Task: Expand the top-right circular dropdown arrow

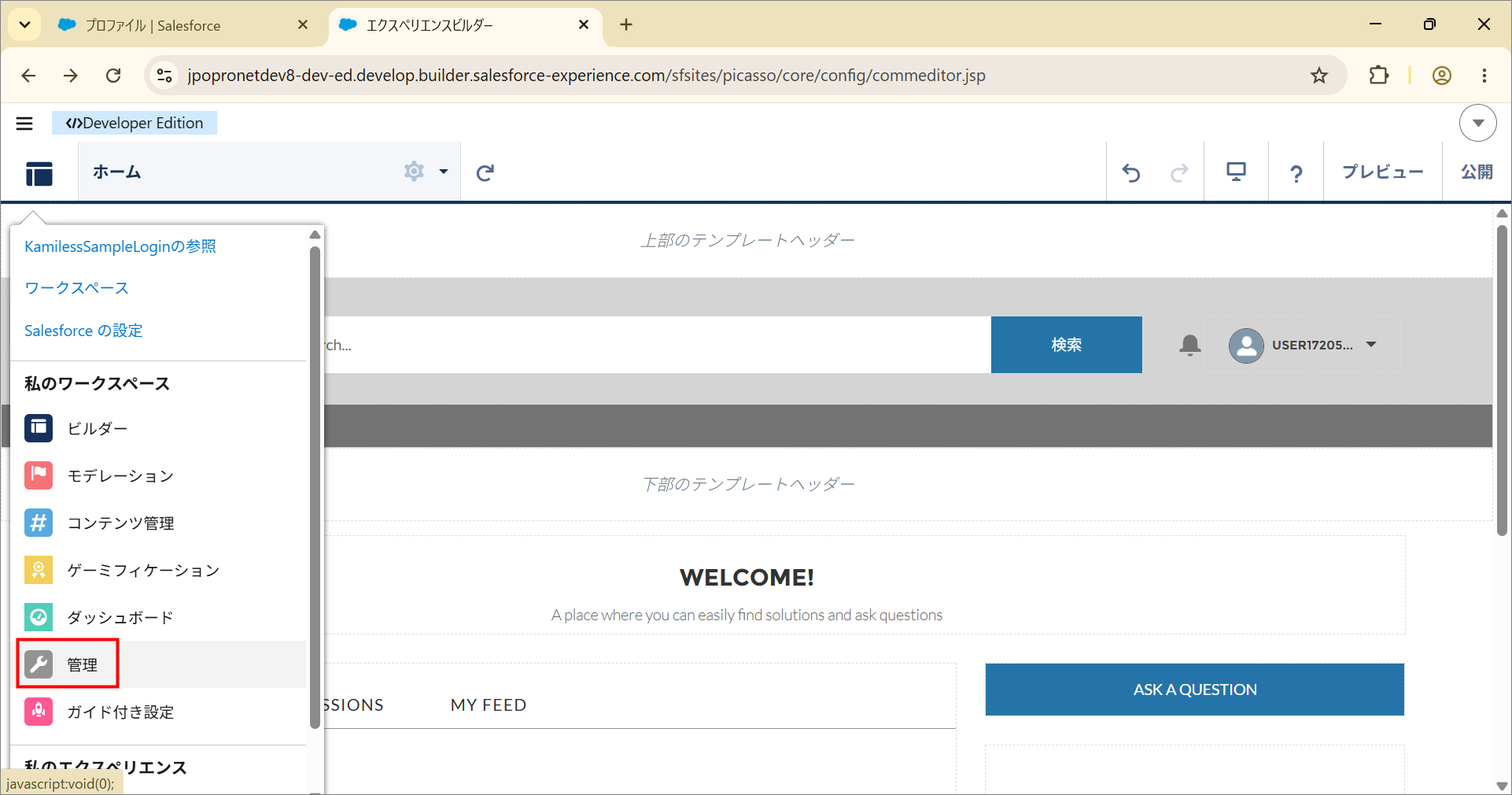Action: (x=1478, y=123)
